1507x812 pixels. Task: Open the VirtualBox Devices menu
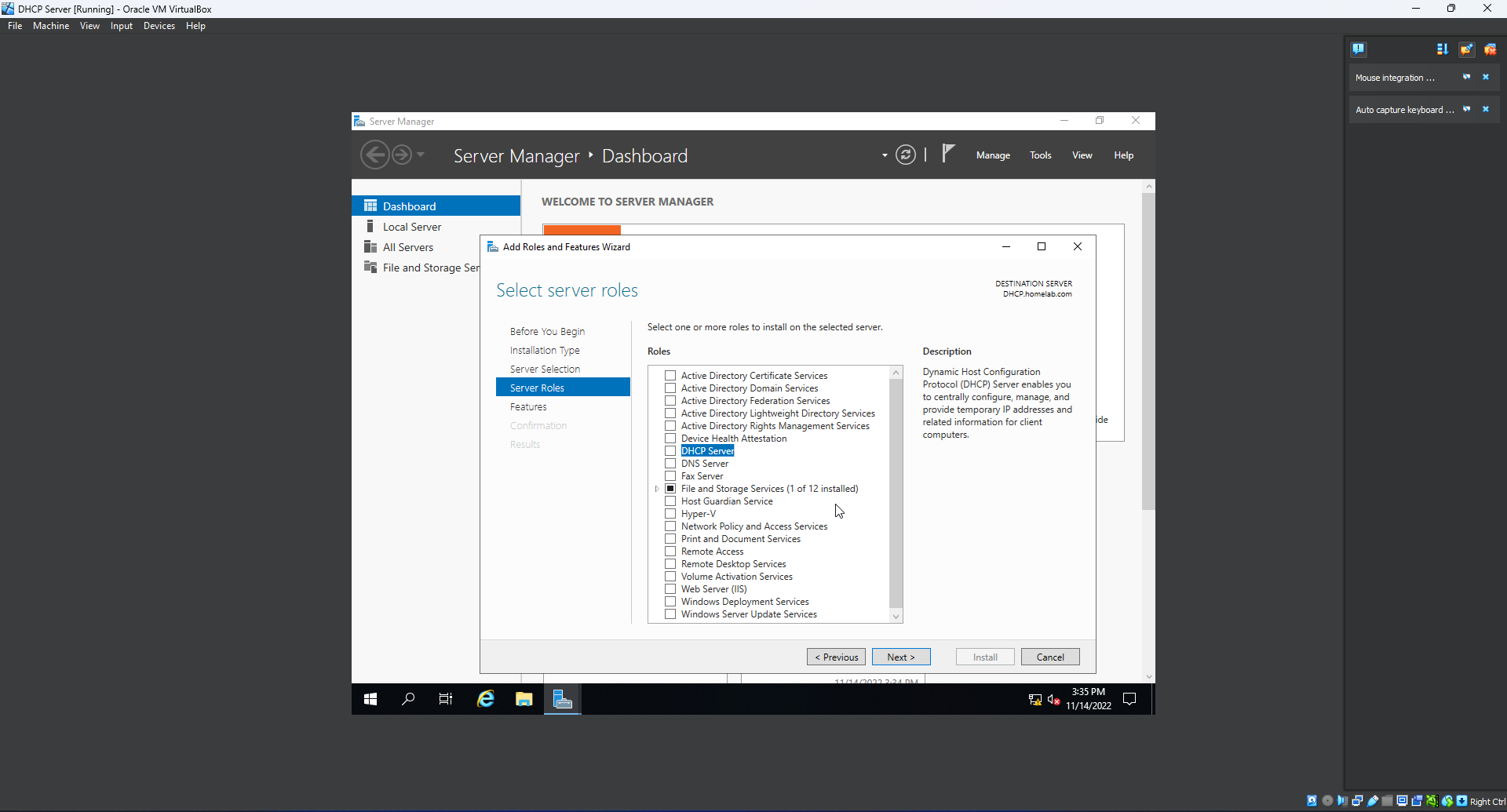(x=159, y=26)
